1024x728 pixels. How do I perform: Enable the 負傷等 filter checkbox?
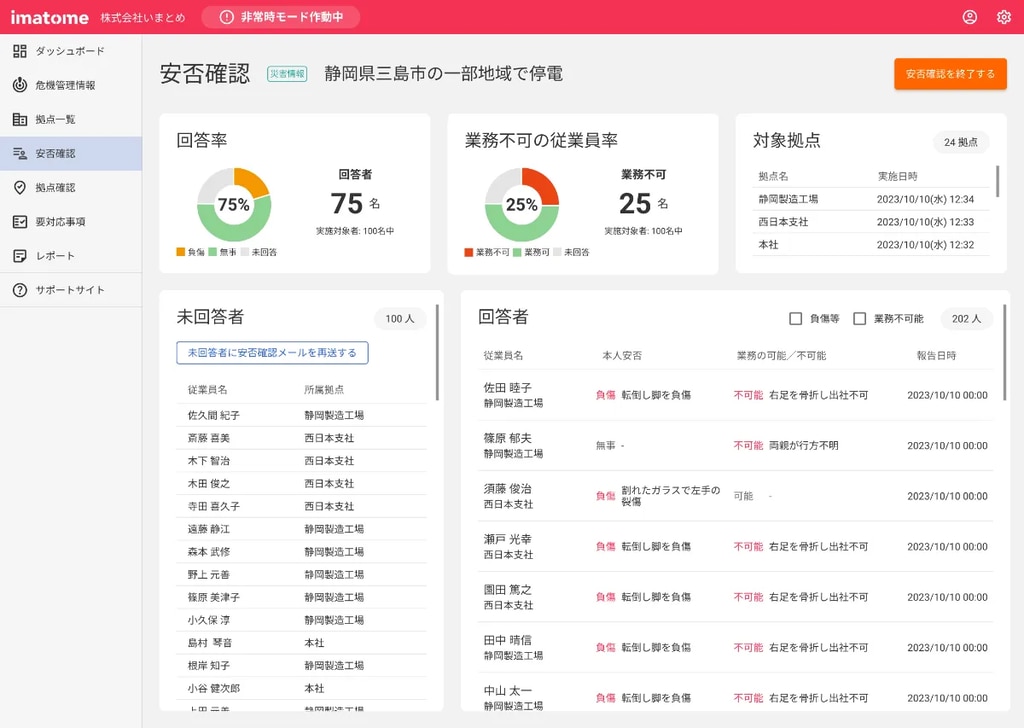point(796,319)
